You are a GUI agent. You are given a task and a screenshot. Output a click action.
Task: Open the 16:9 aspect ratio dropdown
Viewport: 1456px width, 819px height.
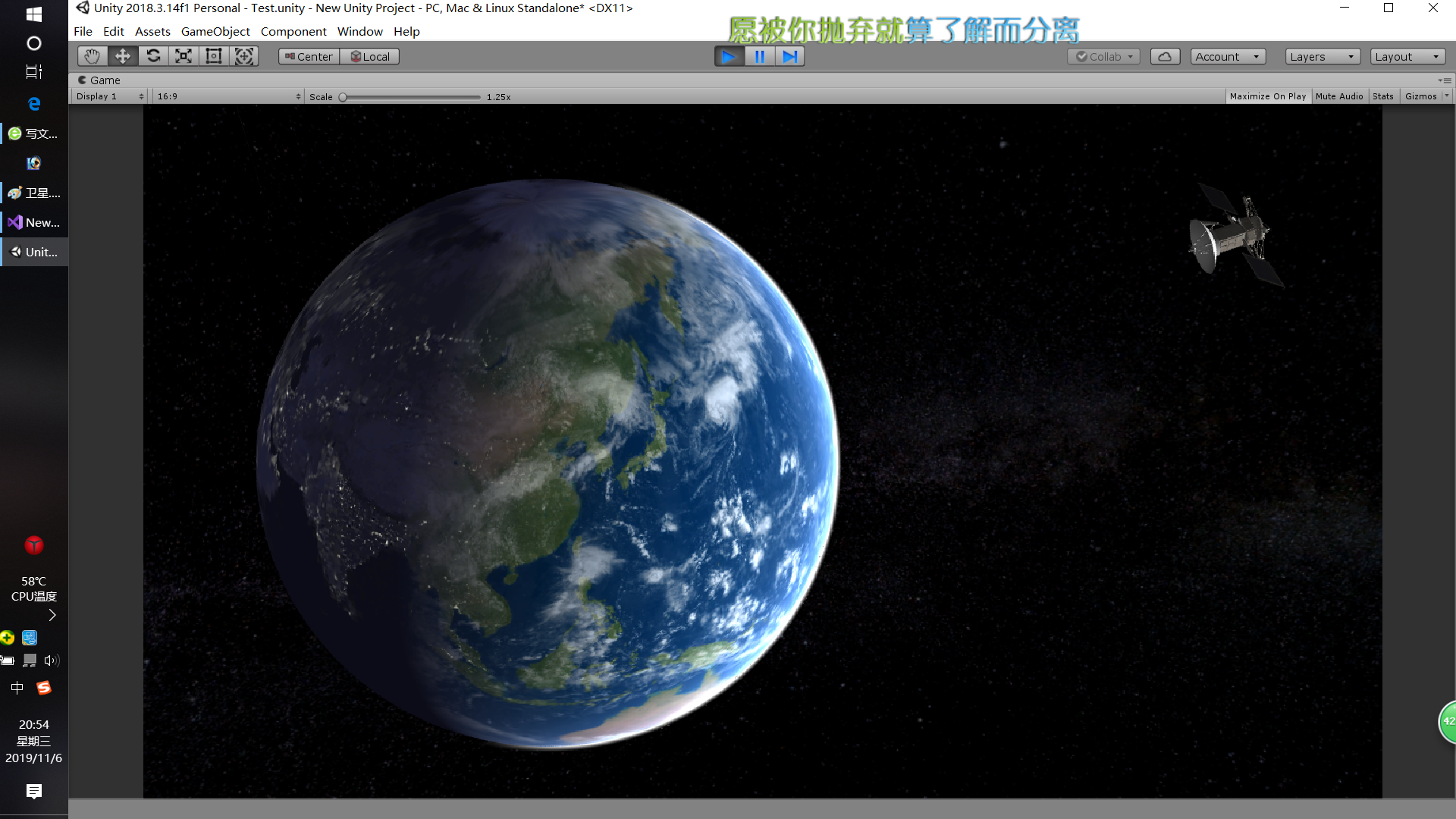[x=227, y=96]
